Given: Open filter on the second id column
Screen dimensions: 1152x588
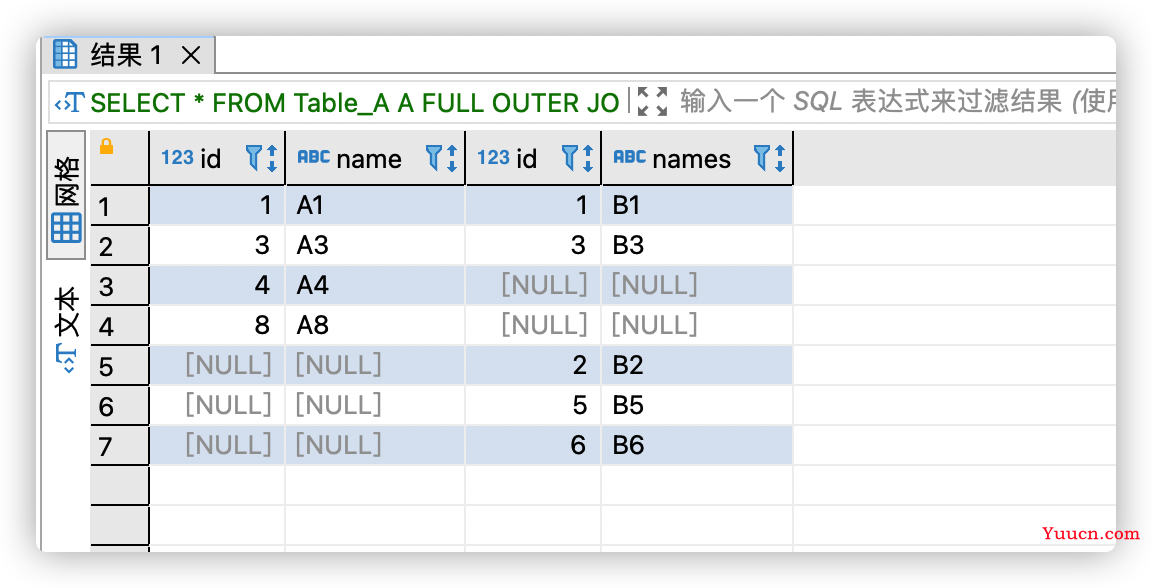Looking at the screenshot, I should [569, 157].
